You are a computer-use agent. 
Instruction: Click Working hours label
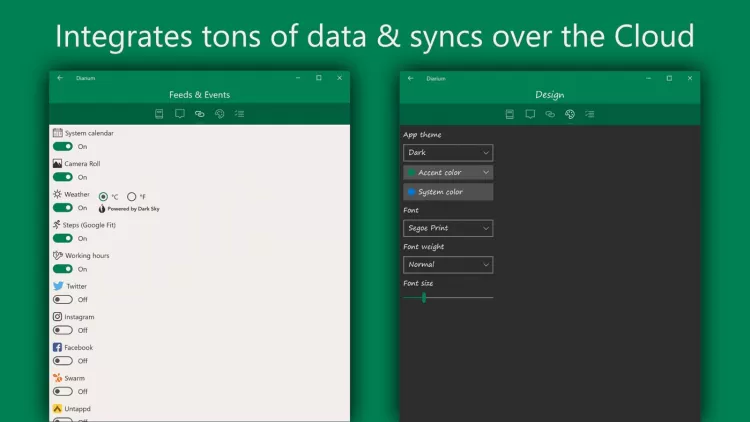click(87, 255)
